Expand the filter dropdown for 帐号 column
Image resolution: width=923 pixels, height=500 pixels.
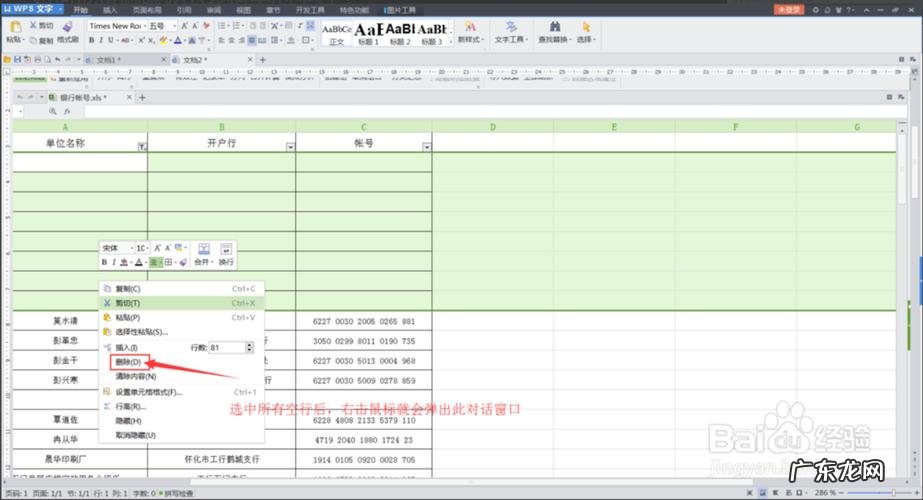(x=426, y=146)
